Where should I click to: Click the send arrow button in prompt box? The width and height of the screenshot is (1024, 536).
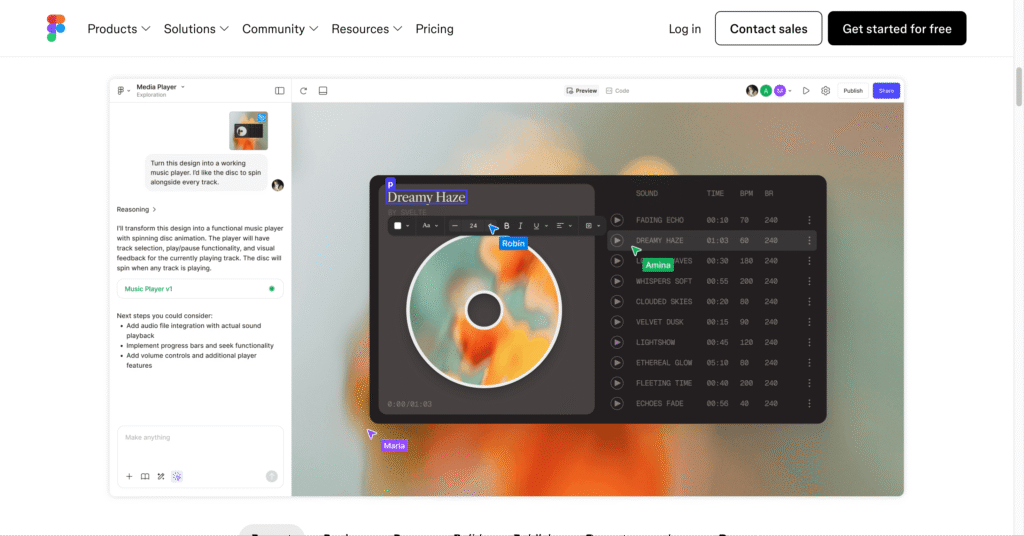point(272,477)
